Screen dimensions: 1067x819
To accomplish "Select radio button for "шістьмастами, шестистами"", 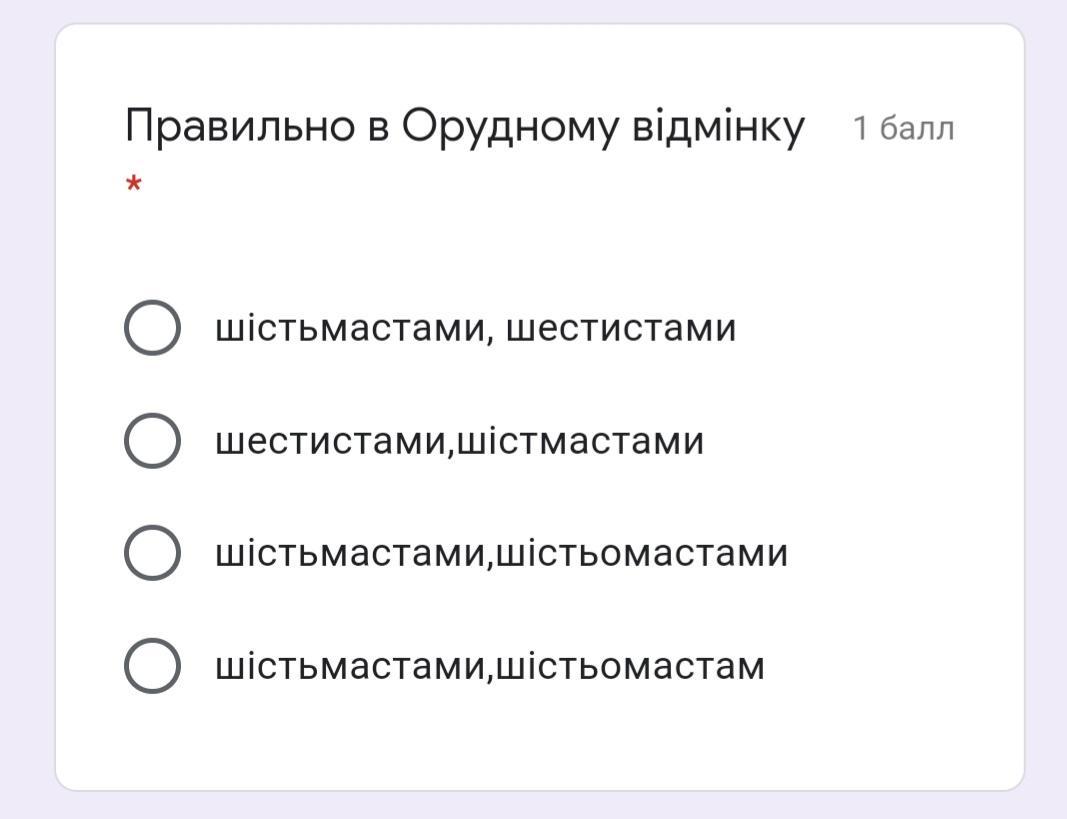I will tap(152, 328).
